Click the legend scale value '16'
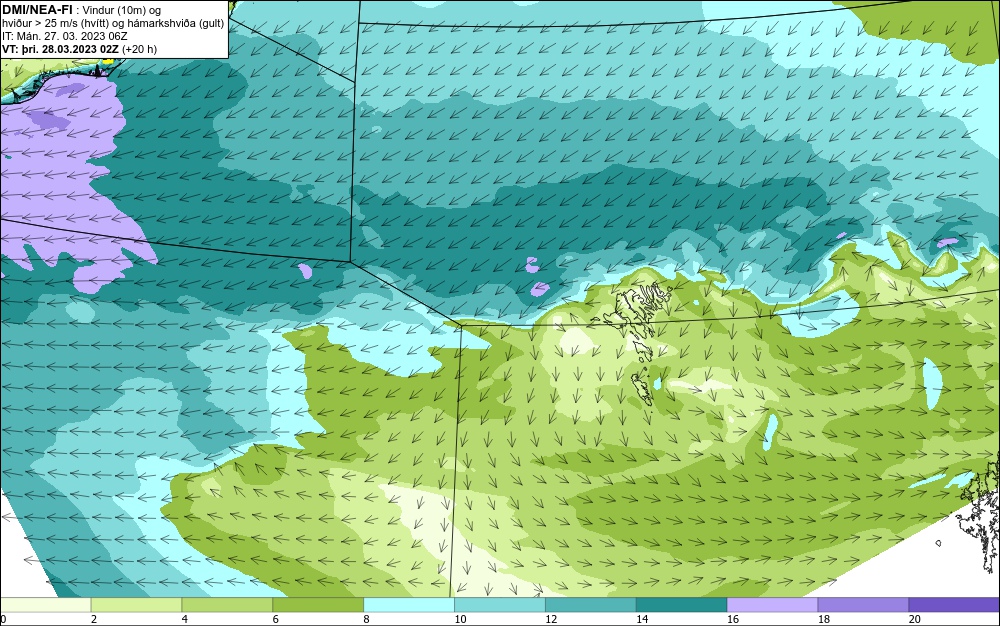 click(x=733, y=619)
